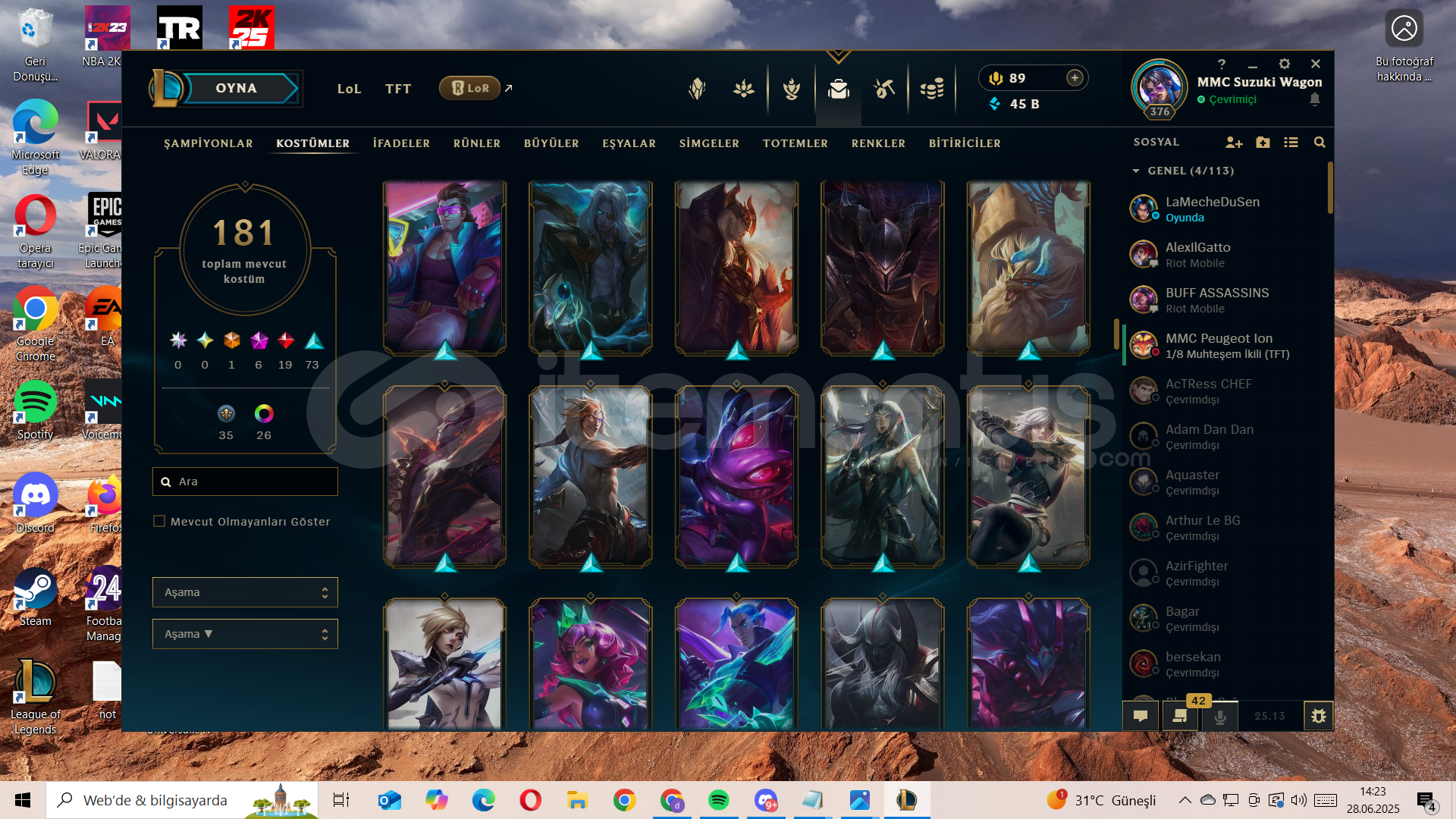Open the RENKLER tab
This screenshot has width=1456, height=819.
pos(878,143)
